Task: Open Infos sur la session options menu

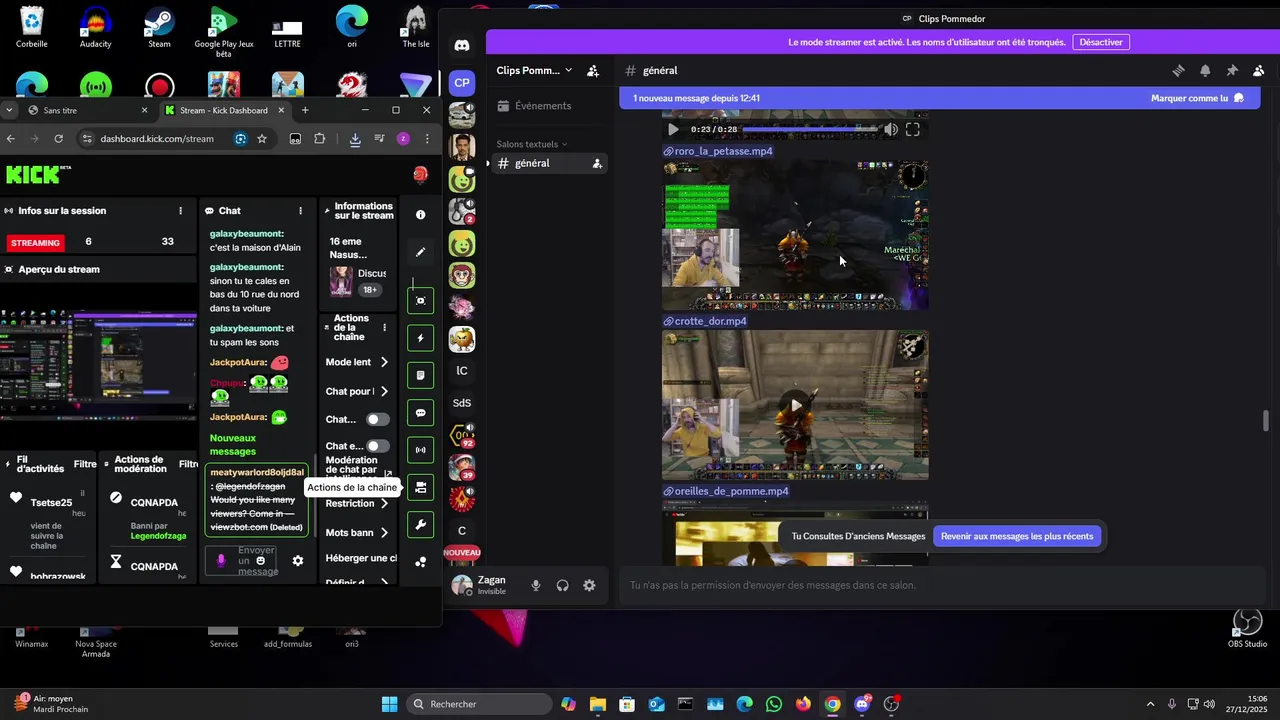Action: 180,211
